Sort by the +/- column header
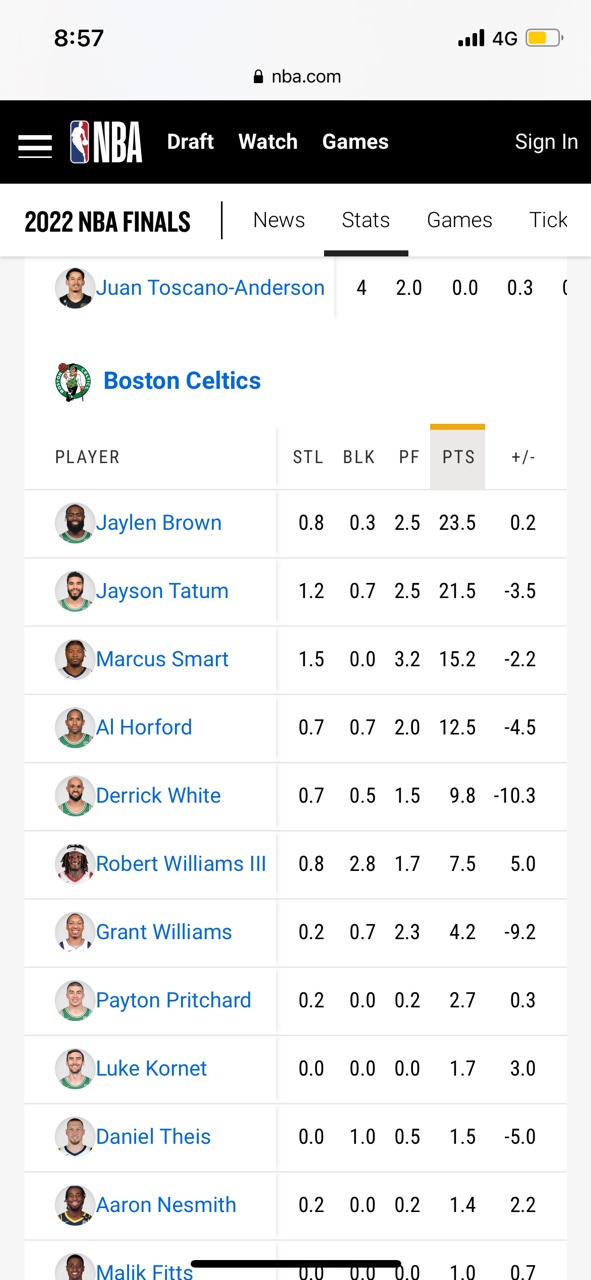The width and height of the screenshot is (591, 1280). pos(523,457)
